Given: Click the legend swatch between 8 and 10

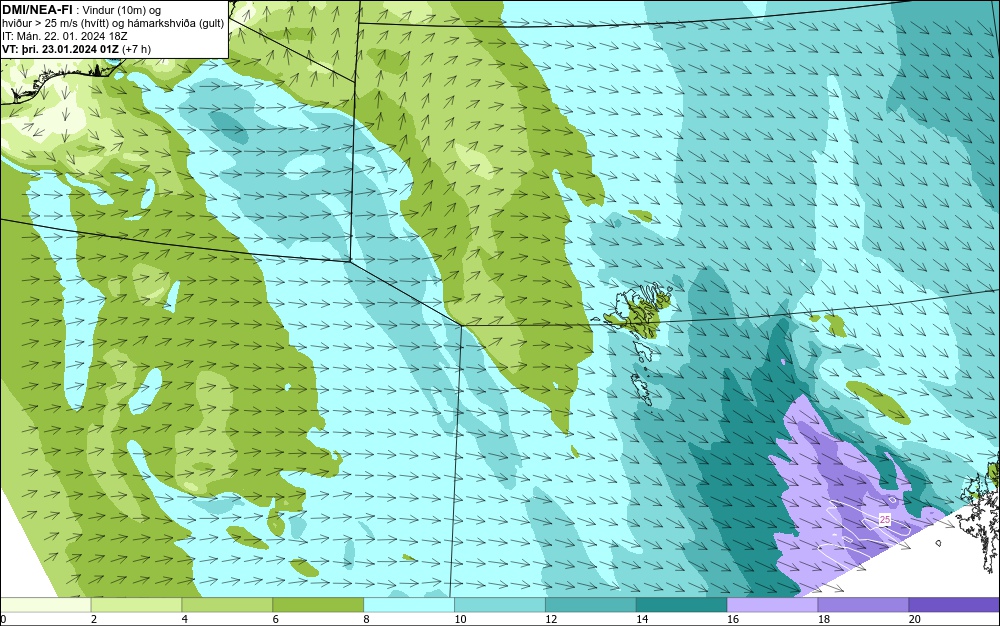Looking at the screenshot, I should point(409,605).
